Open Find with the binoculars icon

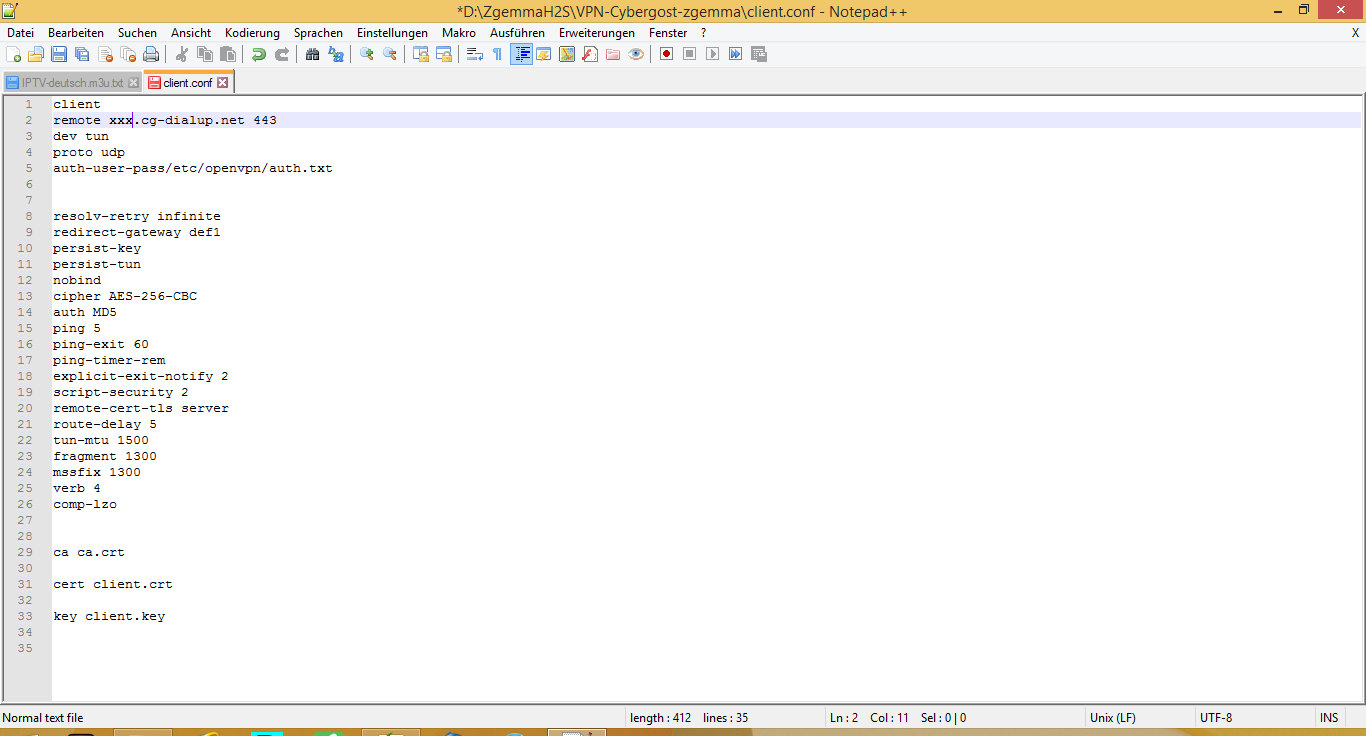point(313,54)
